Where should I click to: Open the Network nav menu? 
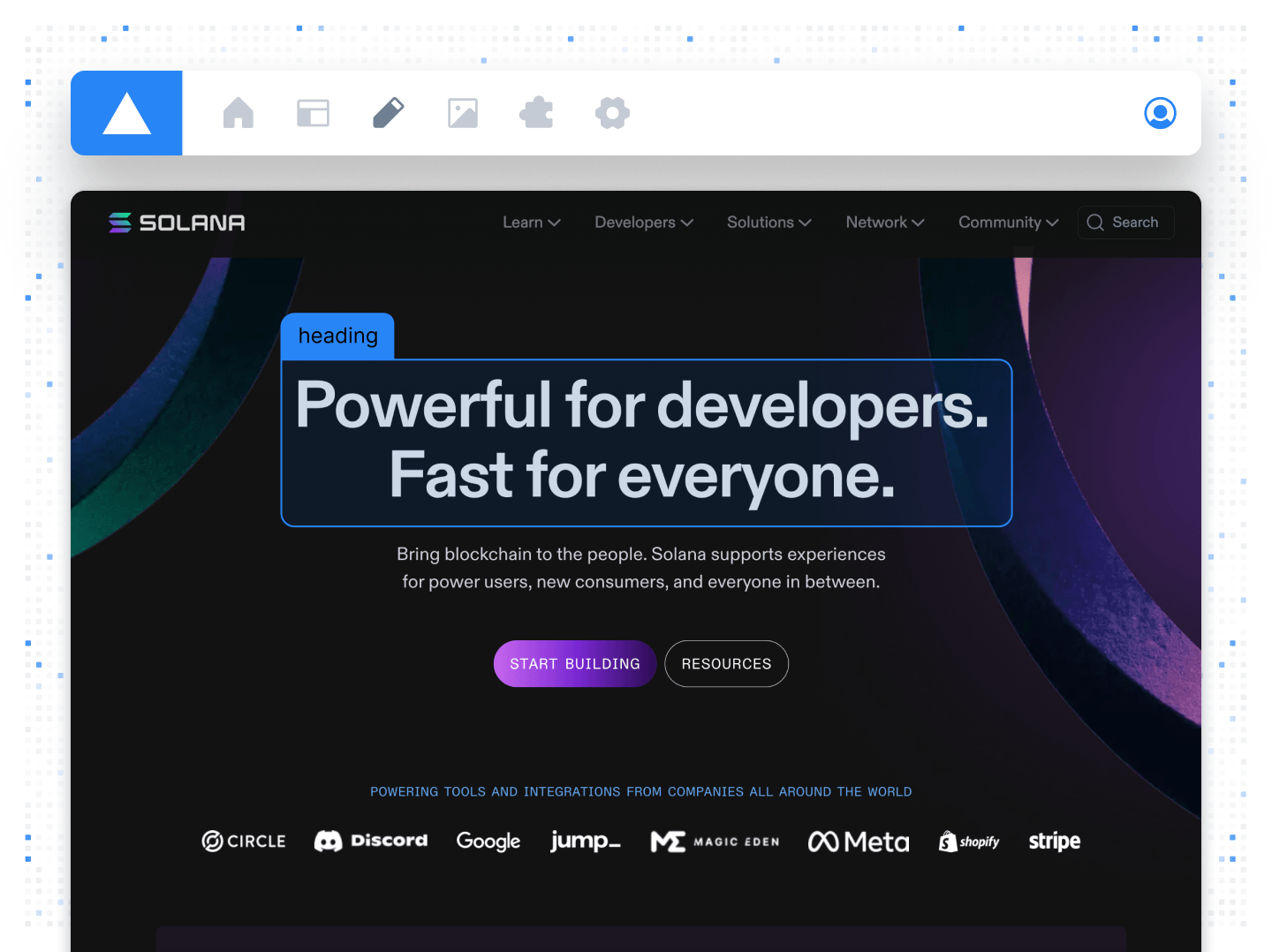(884, 223)
